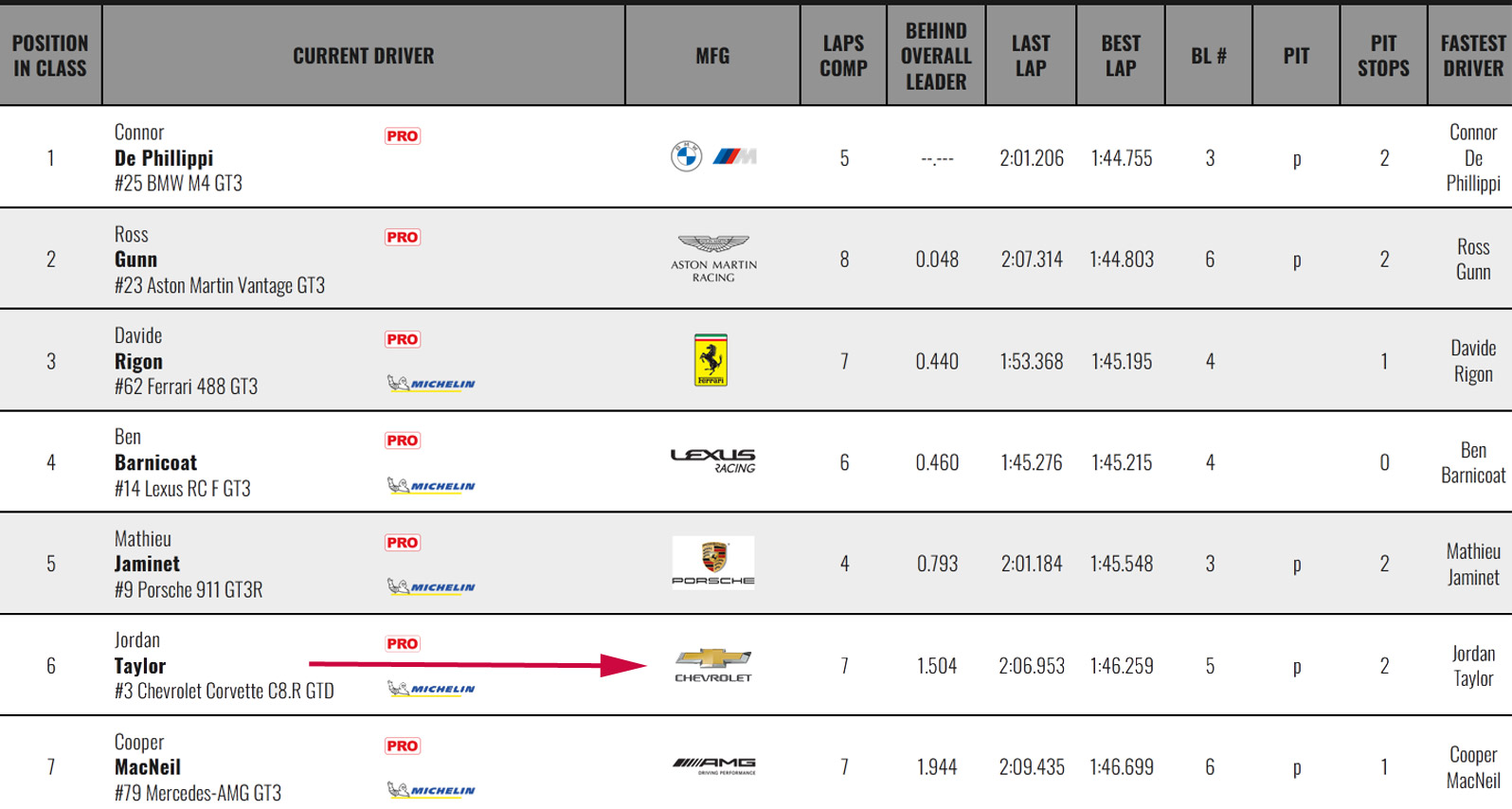This screenshot has height=809, width=1512.
Task: Click the PRO badge beside Connor De Phillippi
Action: [403, 135]
